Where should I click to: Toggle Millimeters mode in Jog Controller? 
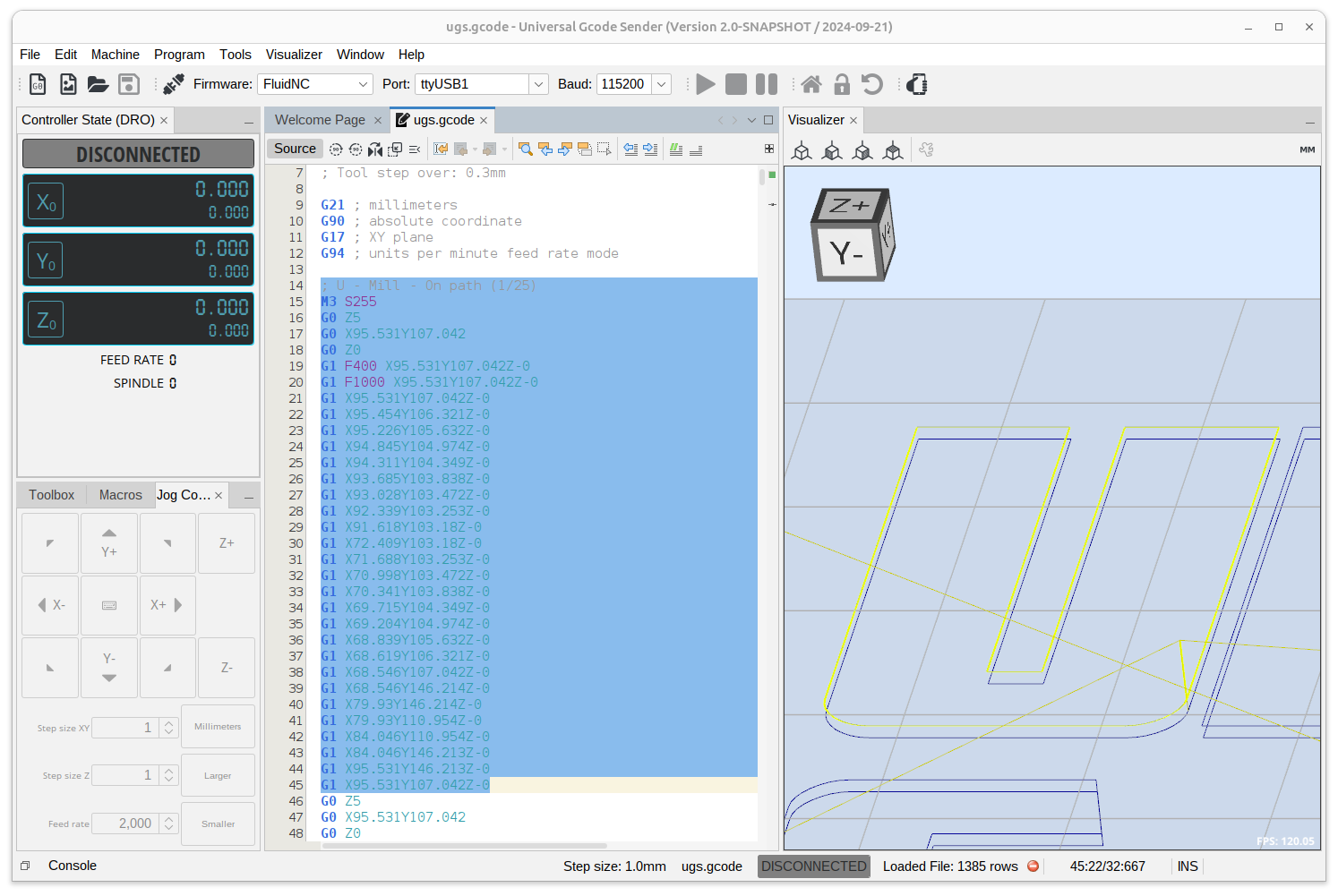(x=218, y=726)
